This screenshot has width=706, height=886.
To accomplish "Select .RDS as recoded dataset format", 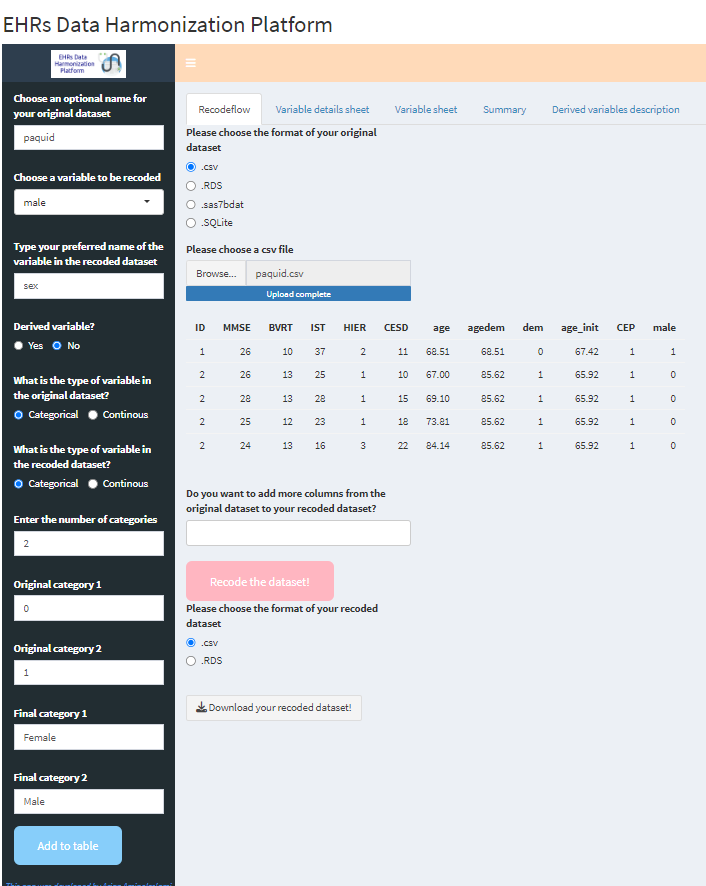I will [191, 661].
